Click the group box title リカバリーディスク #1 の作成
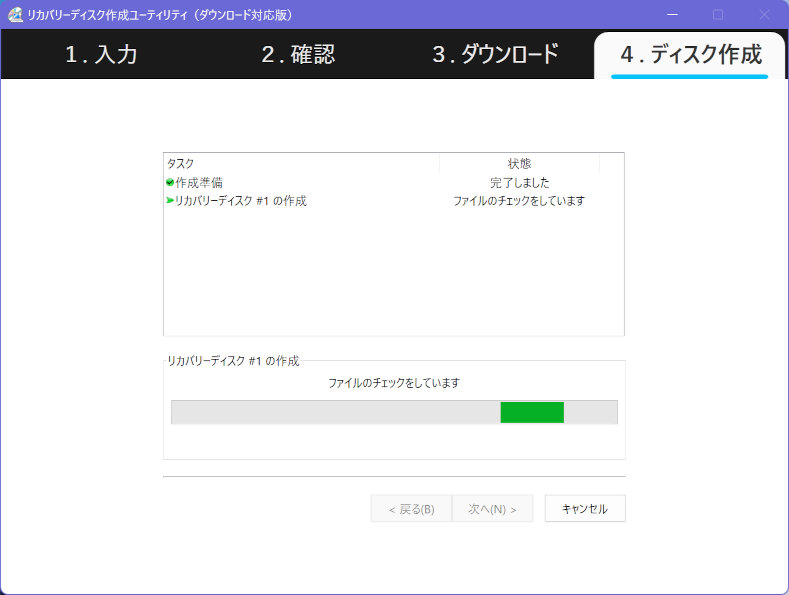Image resolution: width=789 pixels, height=595 pixels. coord(233,360)
